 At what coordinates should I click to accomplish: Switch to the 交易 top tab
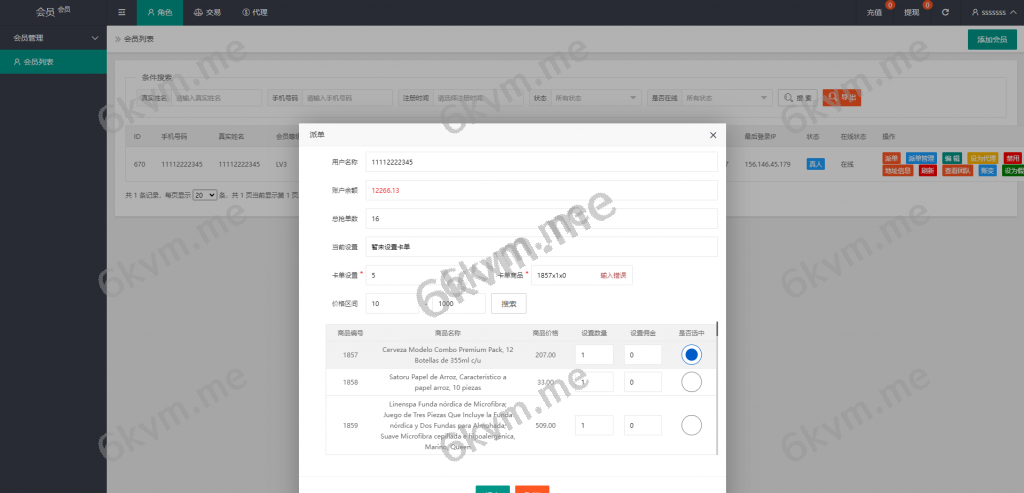[207, 12]
